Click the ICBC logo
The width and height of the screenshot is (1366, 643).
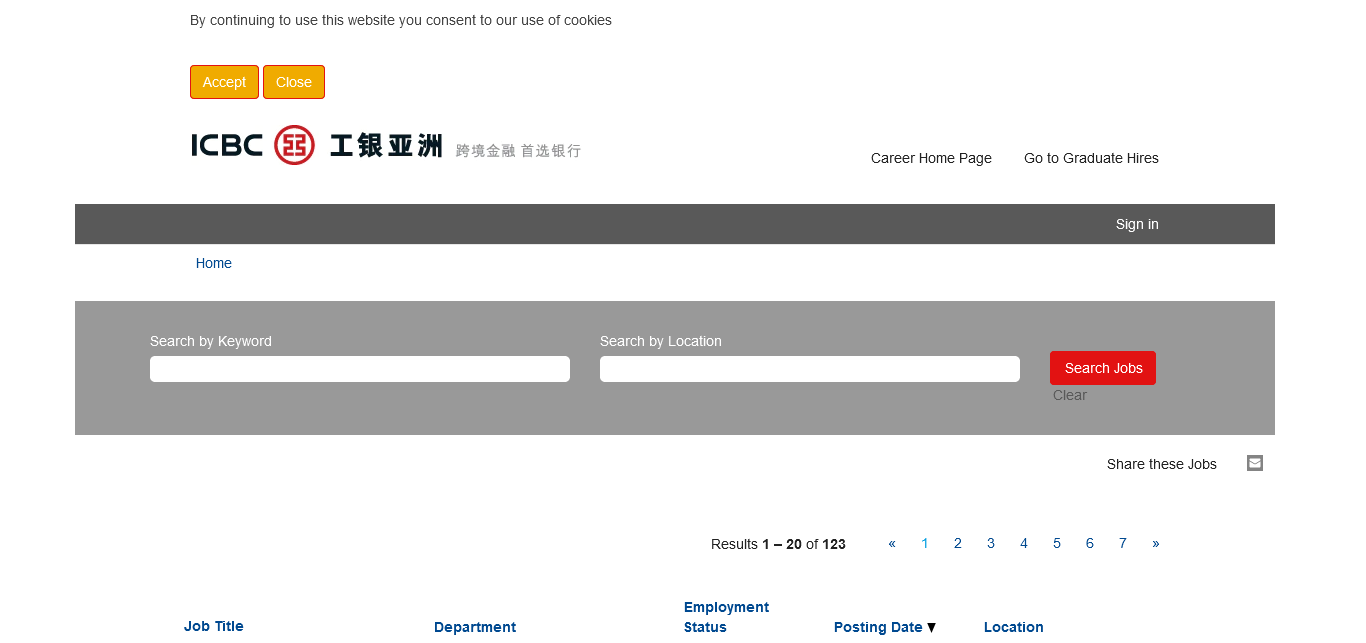point(386,146)
